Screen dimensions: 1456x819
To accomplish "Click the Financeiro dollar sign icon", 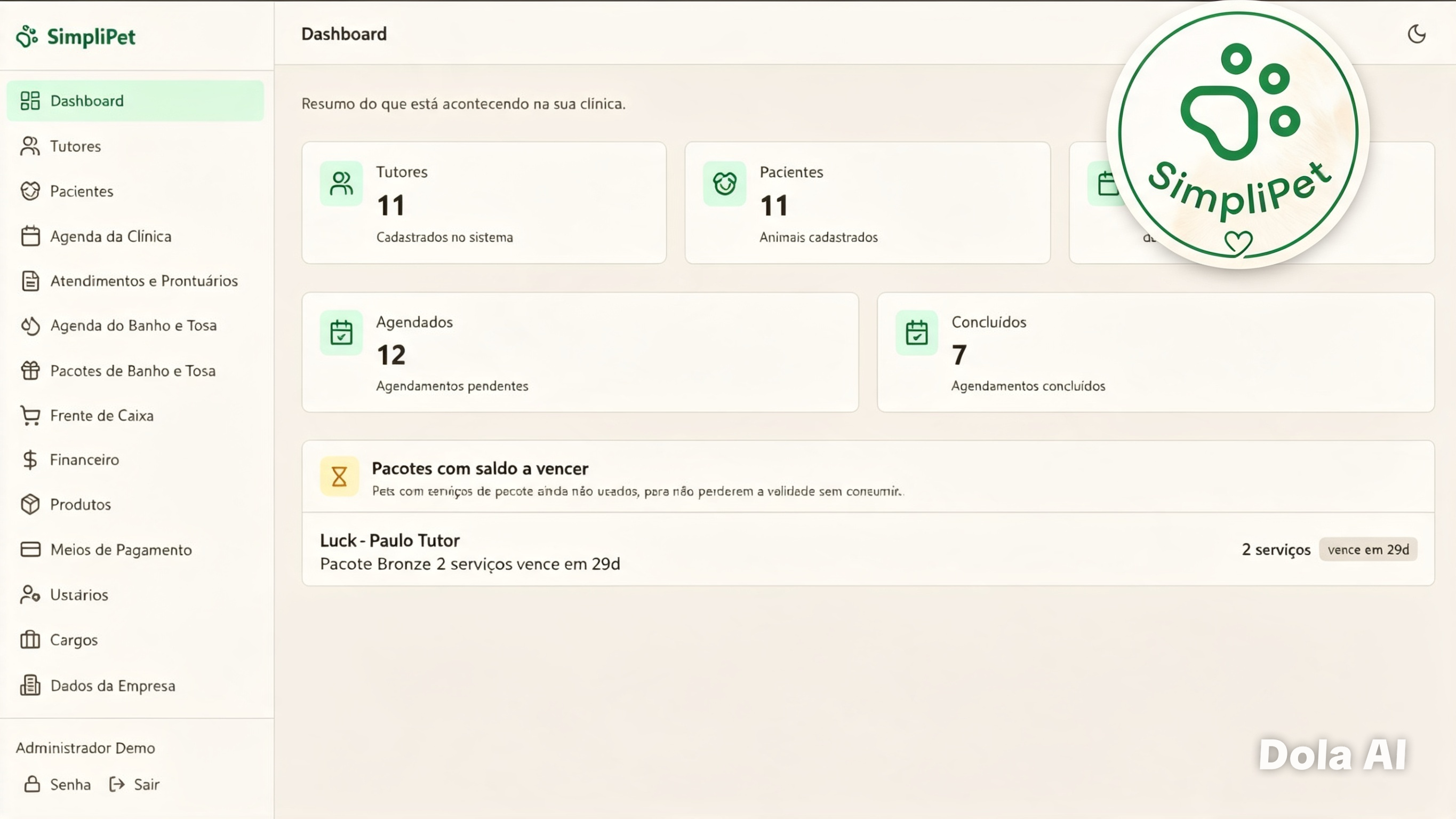I will (30, 460).
